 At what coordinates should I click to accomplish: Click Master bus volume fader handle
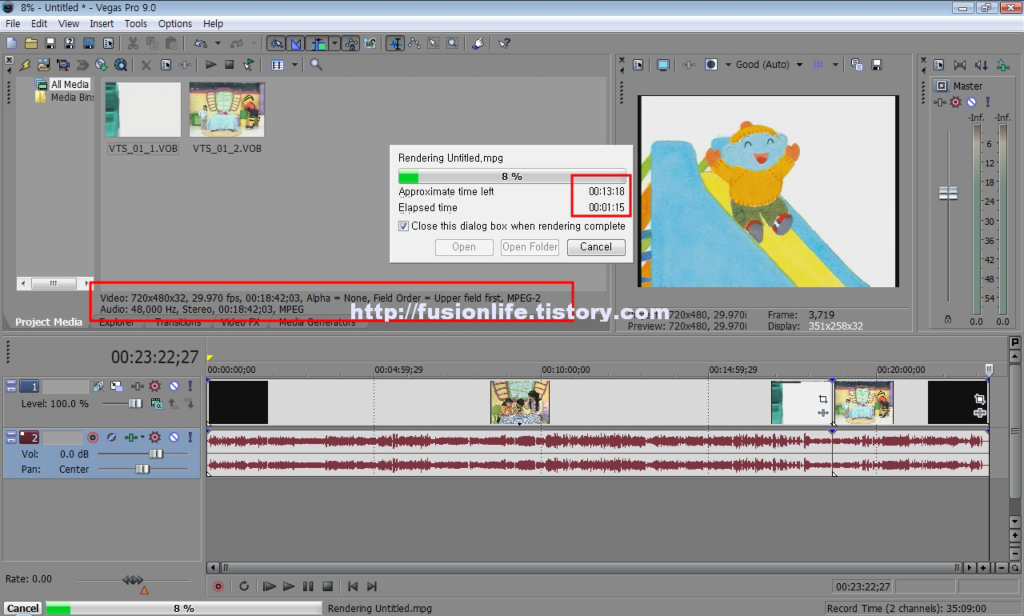pos(948,193)
